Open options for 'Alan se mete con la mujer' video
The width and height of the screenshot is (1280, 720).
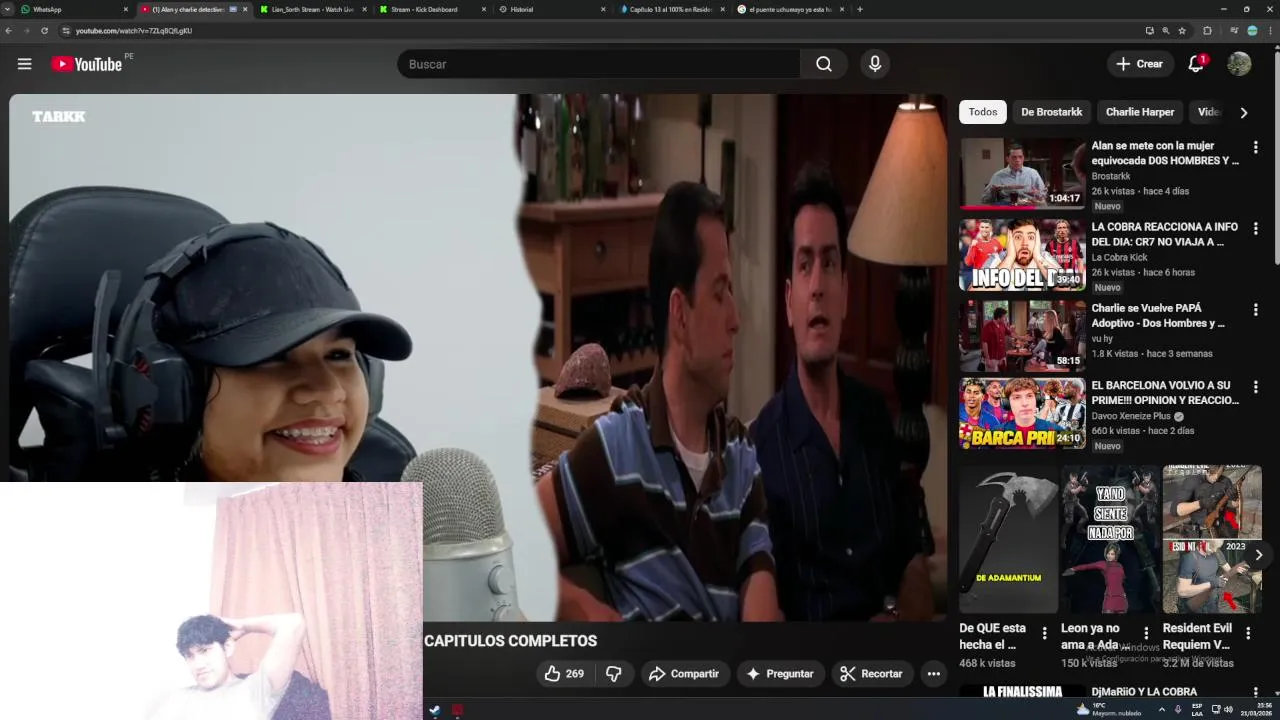point(1255,147)
